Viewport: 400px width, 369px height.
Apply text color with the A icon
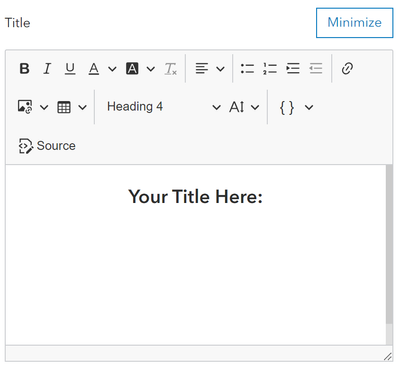(x=94, y=69)
